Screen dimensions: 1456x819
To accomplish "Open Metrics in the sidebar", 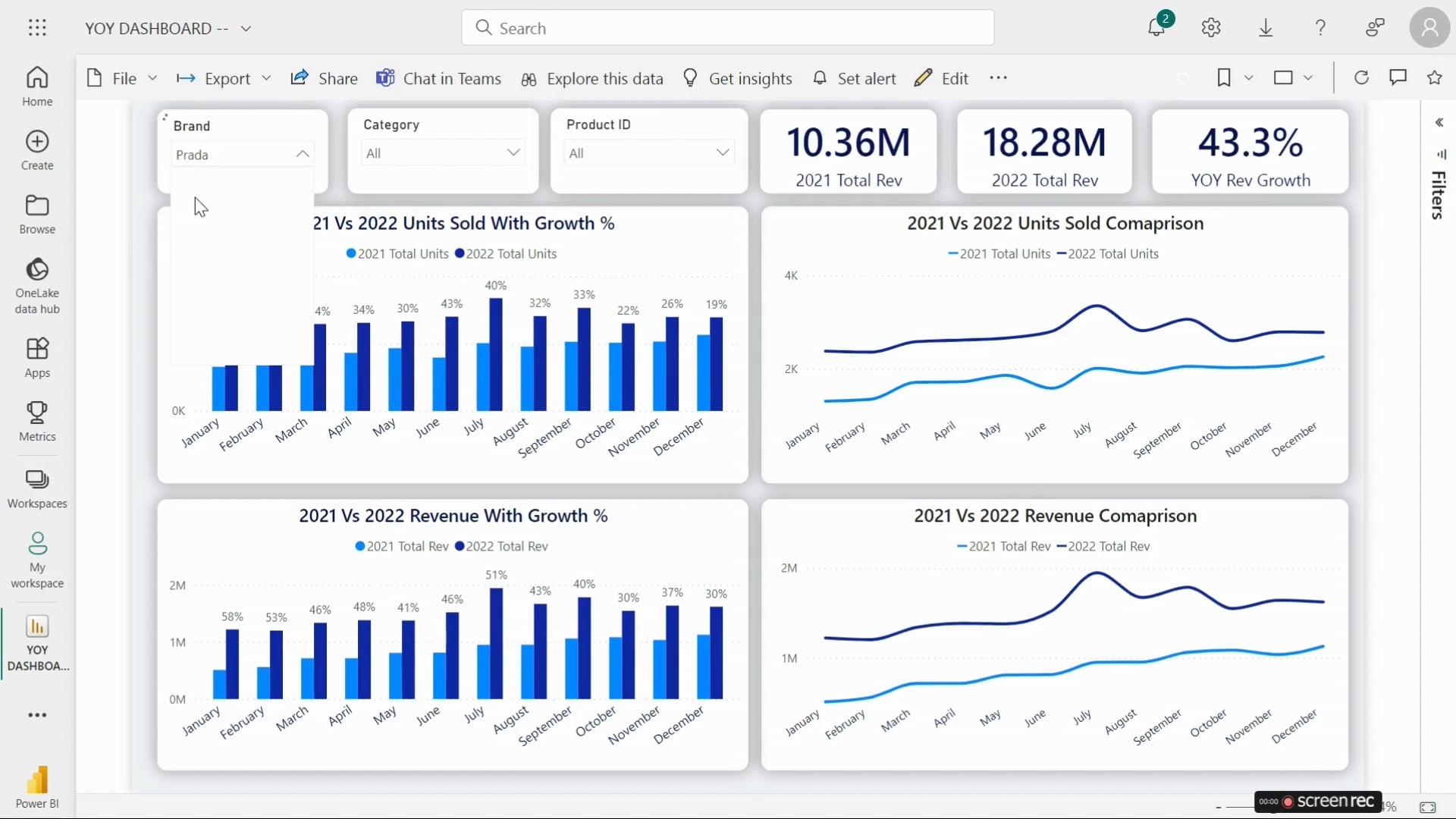I will [37, 422].
